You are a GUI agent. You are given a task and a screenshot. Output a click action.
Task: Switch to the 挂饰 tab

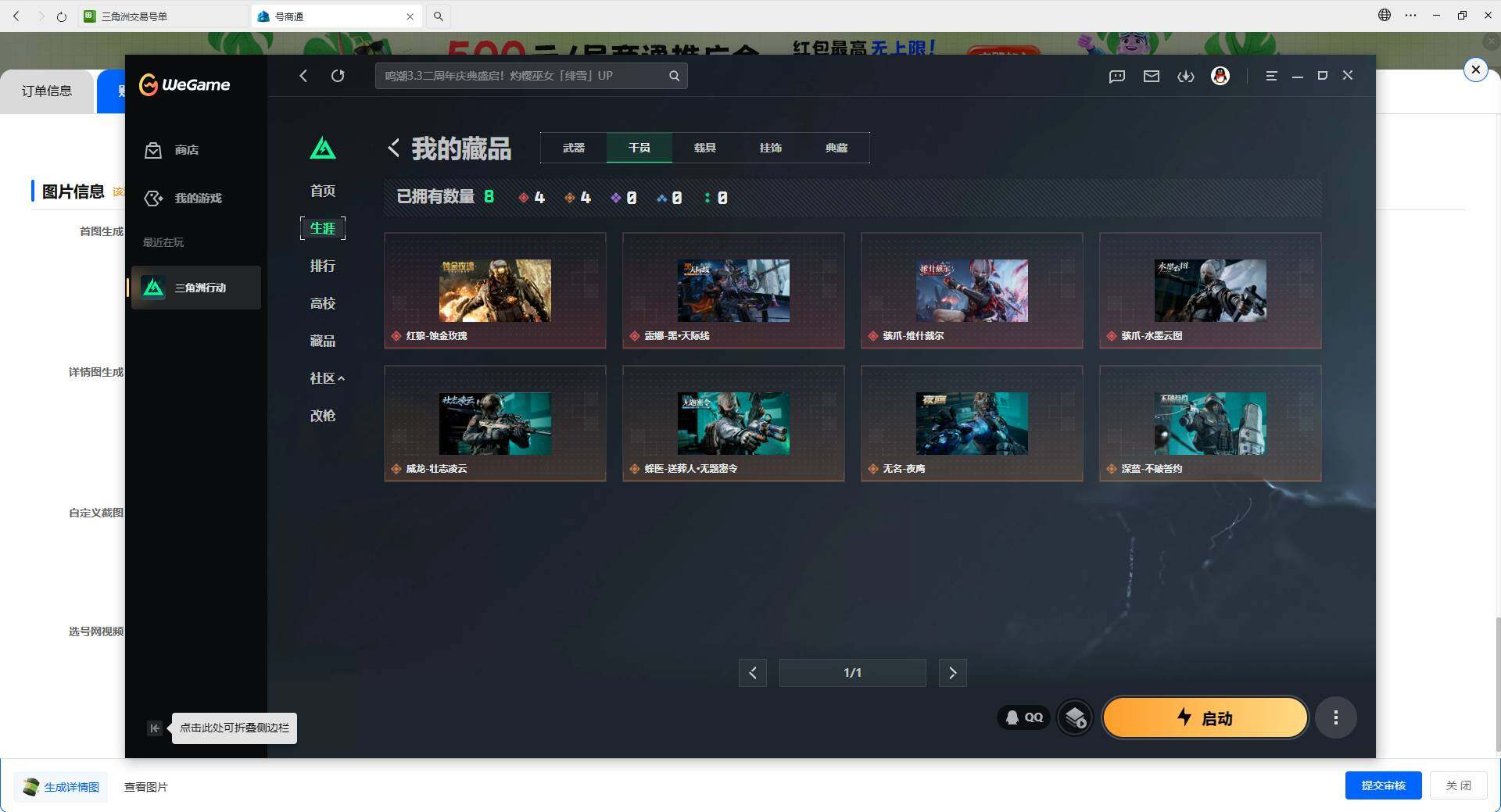771,148
